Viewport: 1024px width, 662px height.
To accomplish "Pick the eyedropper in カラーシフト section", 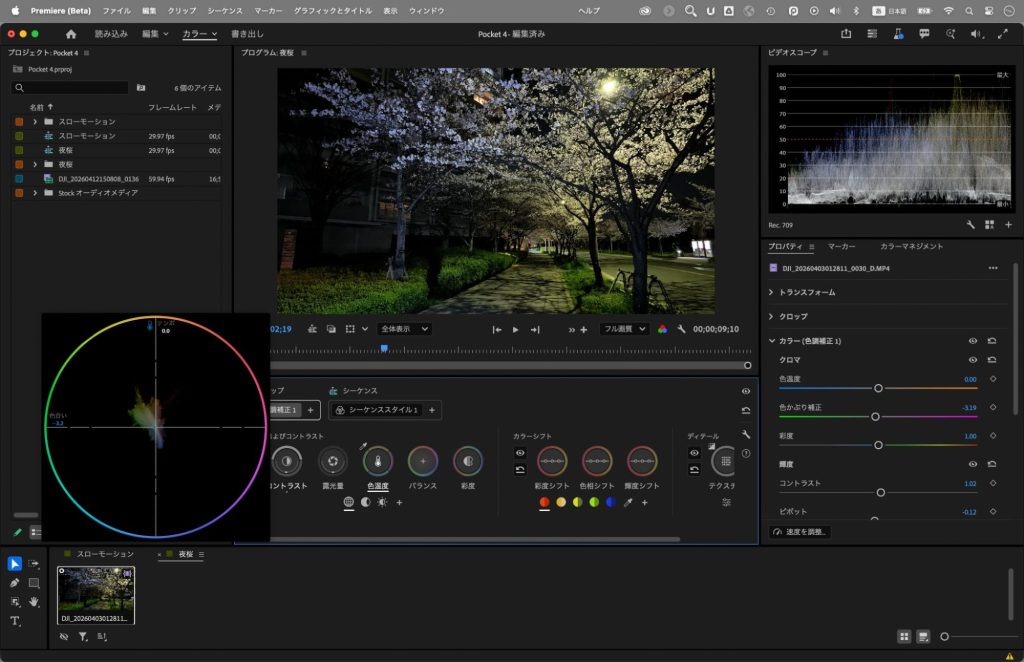I will (x=628, y=502).
